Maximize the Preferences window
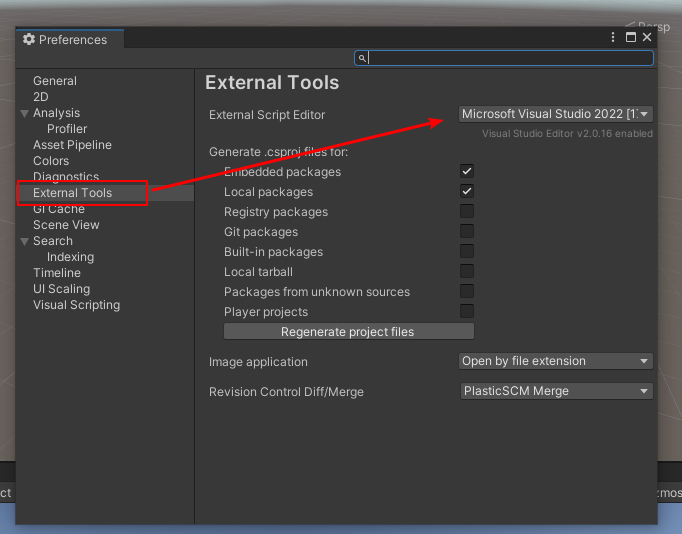 coord(631,37)
